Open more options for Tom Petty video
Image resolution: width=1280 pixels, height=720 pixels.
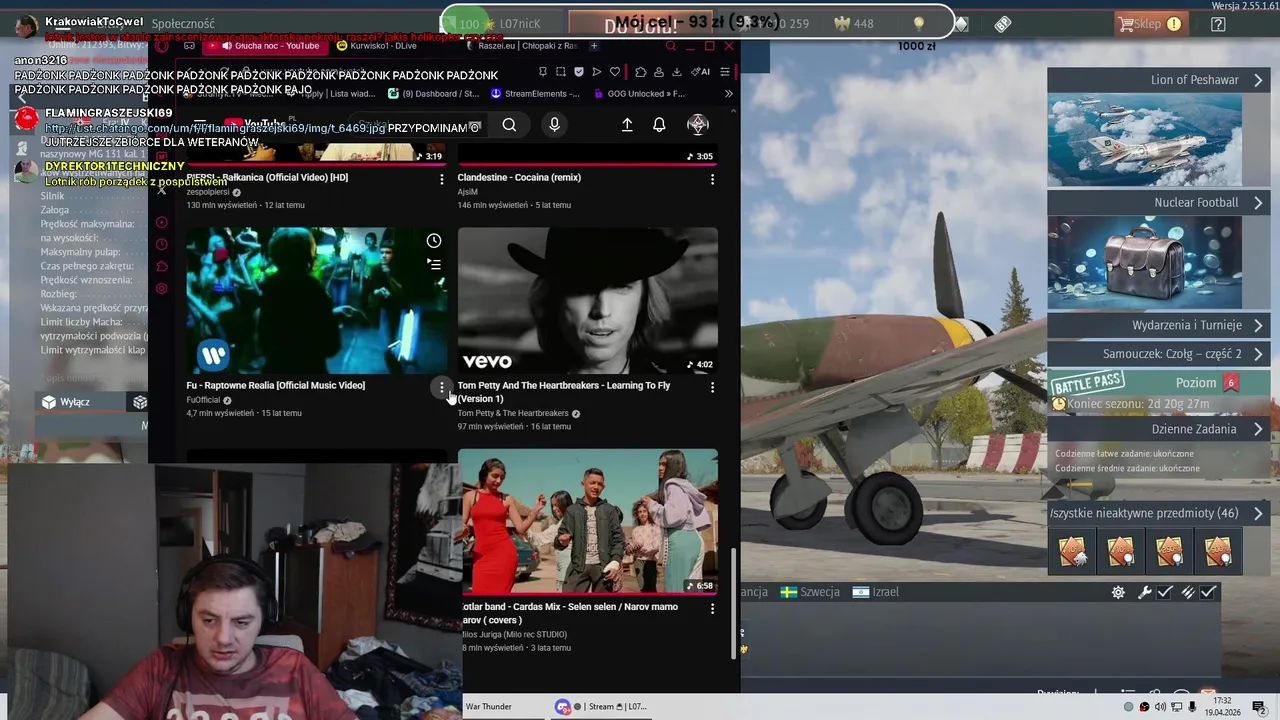pyautogui.click(x=712, y=387)
